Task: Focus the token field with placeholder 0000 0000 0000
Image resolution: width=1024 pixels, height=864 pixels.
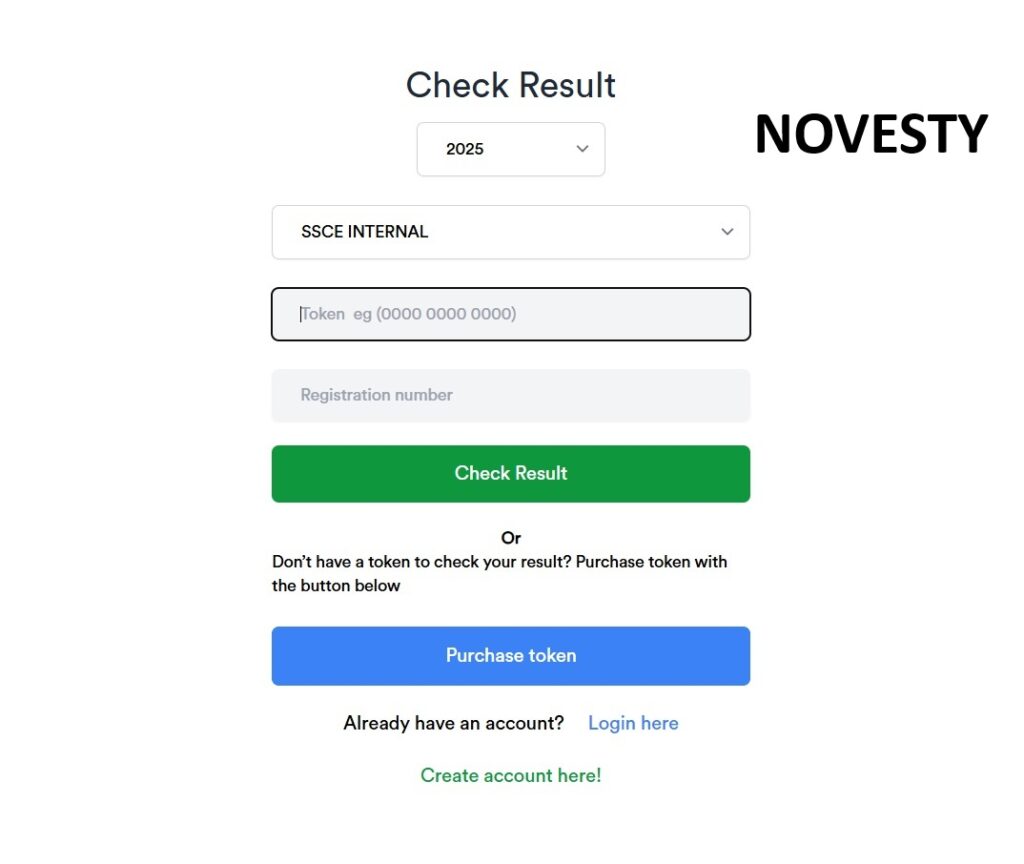Action: [510, 313]
